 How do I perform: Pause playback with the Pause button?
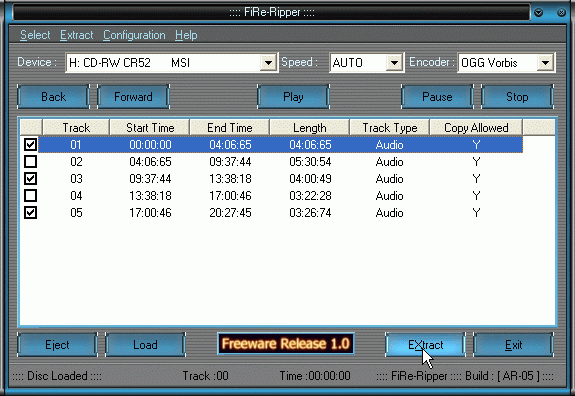pyautogui.click(x=437, y=97)
